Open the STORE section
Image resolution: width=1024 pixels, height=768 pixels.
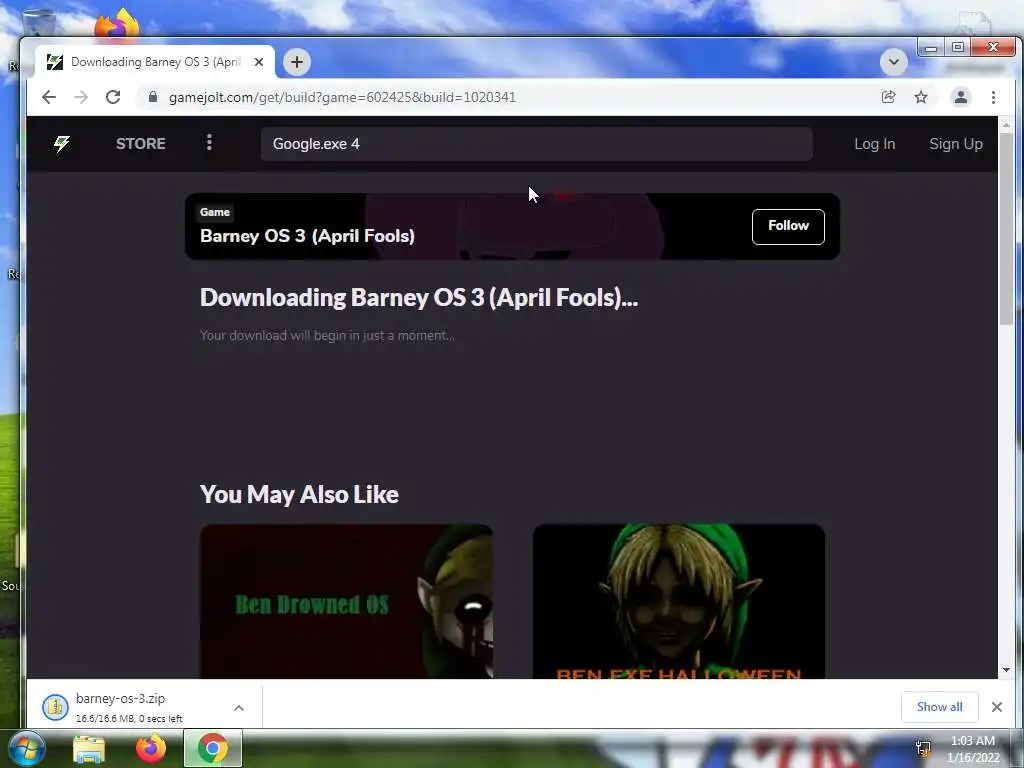[140, 144]
